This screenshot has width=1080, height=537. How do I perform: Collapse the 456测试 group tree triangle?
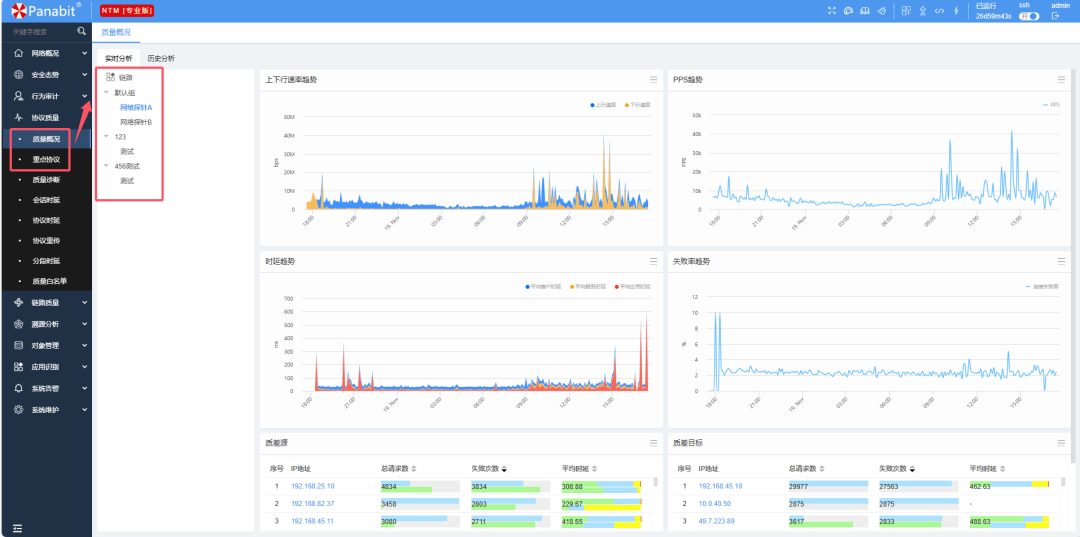(x=106, y=166)
